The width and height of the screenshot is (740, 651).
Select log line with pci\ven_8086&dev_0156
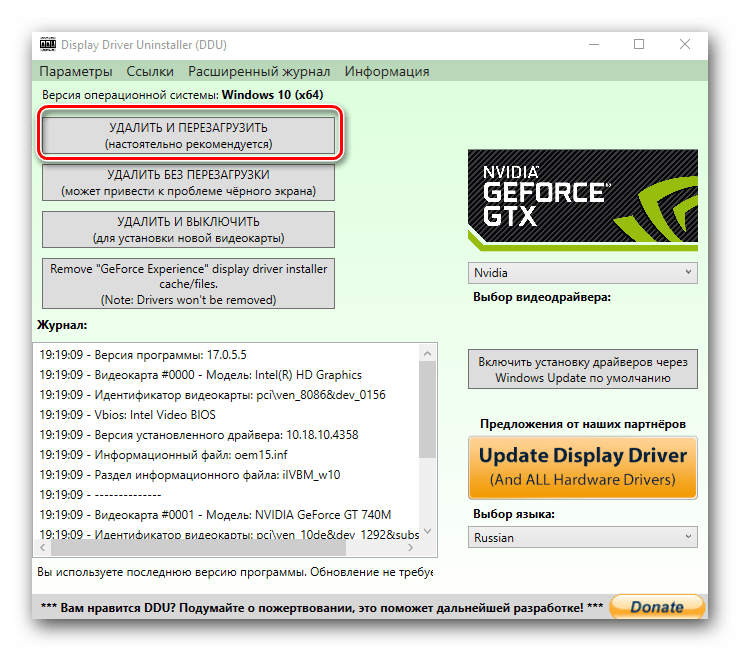click(212, 395)
